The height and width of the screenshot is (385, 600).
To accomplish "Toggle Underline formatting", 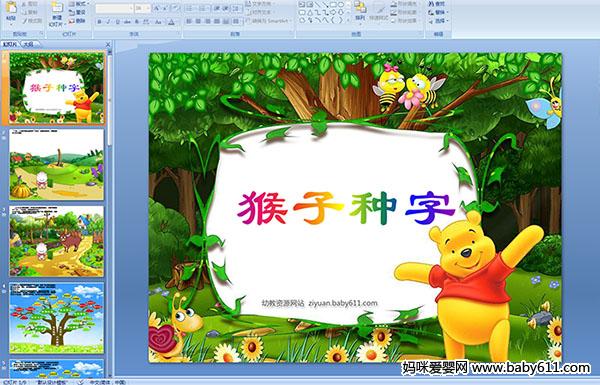I will [x=117, y=22].
